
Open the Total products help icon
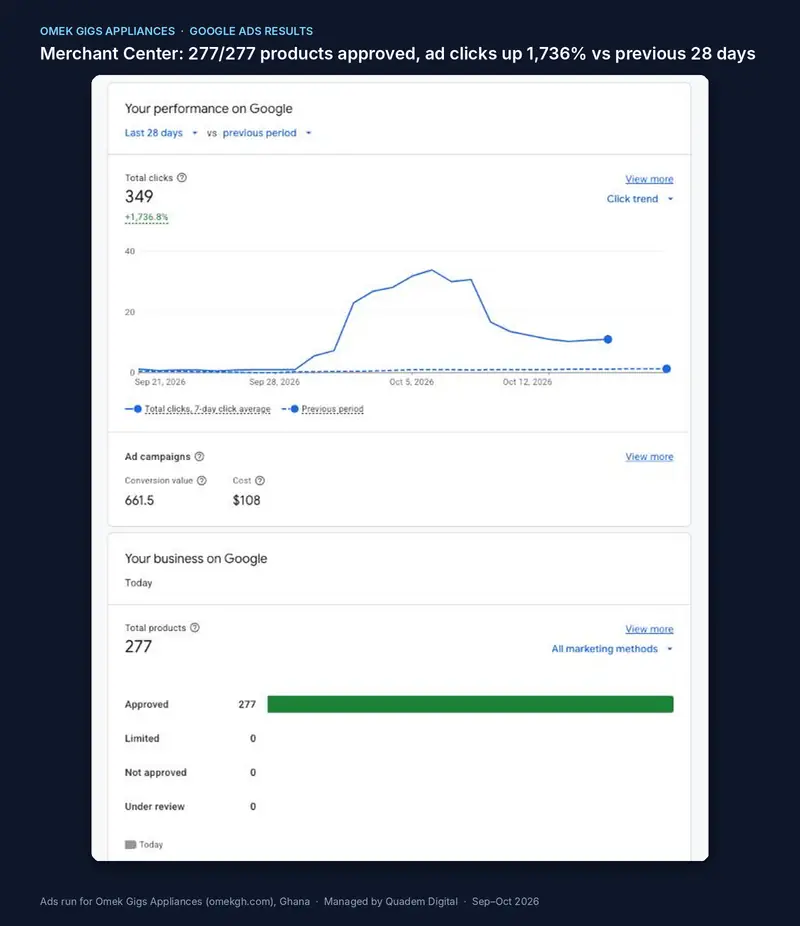tap(195, 628)
